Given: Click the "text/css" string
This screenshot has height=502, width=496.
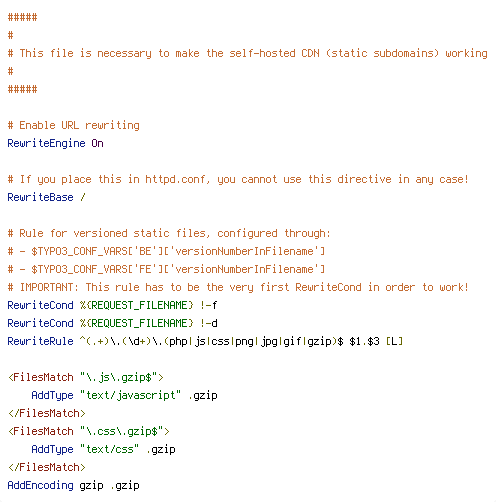Looking at the screenshot, I should click(109, 449).
